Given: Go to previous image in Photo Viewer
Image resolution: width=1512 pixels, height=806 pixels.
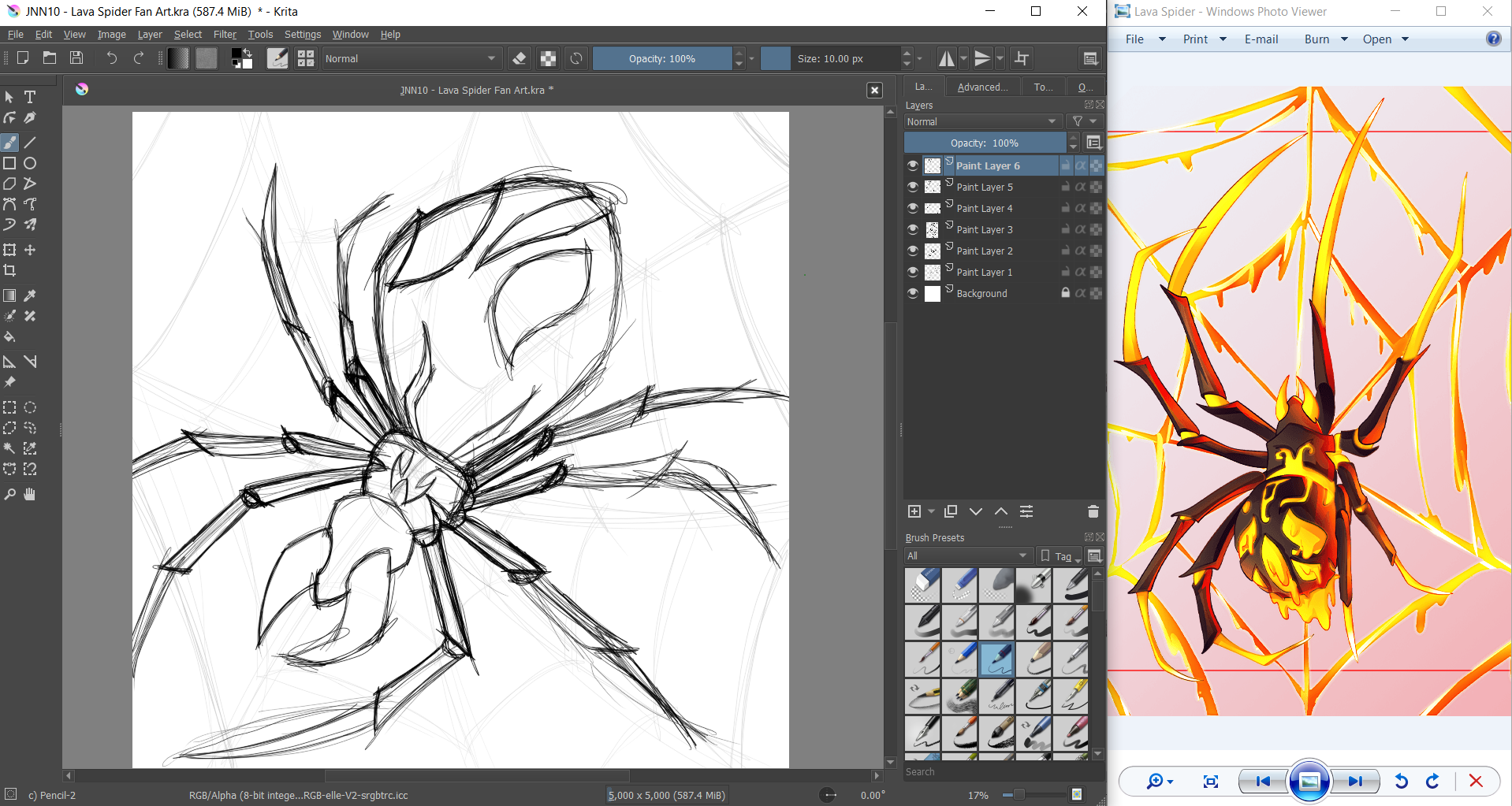Looking at the screenshot, I should coord(1262,781).
